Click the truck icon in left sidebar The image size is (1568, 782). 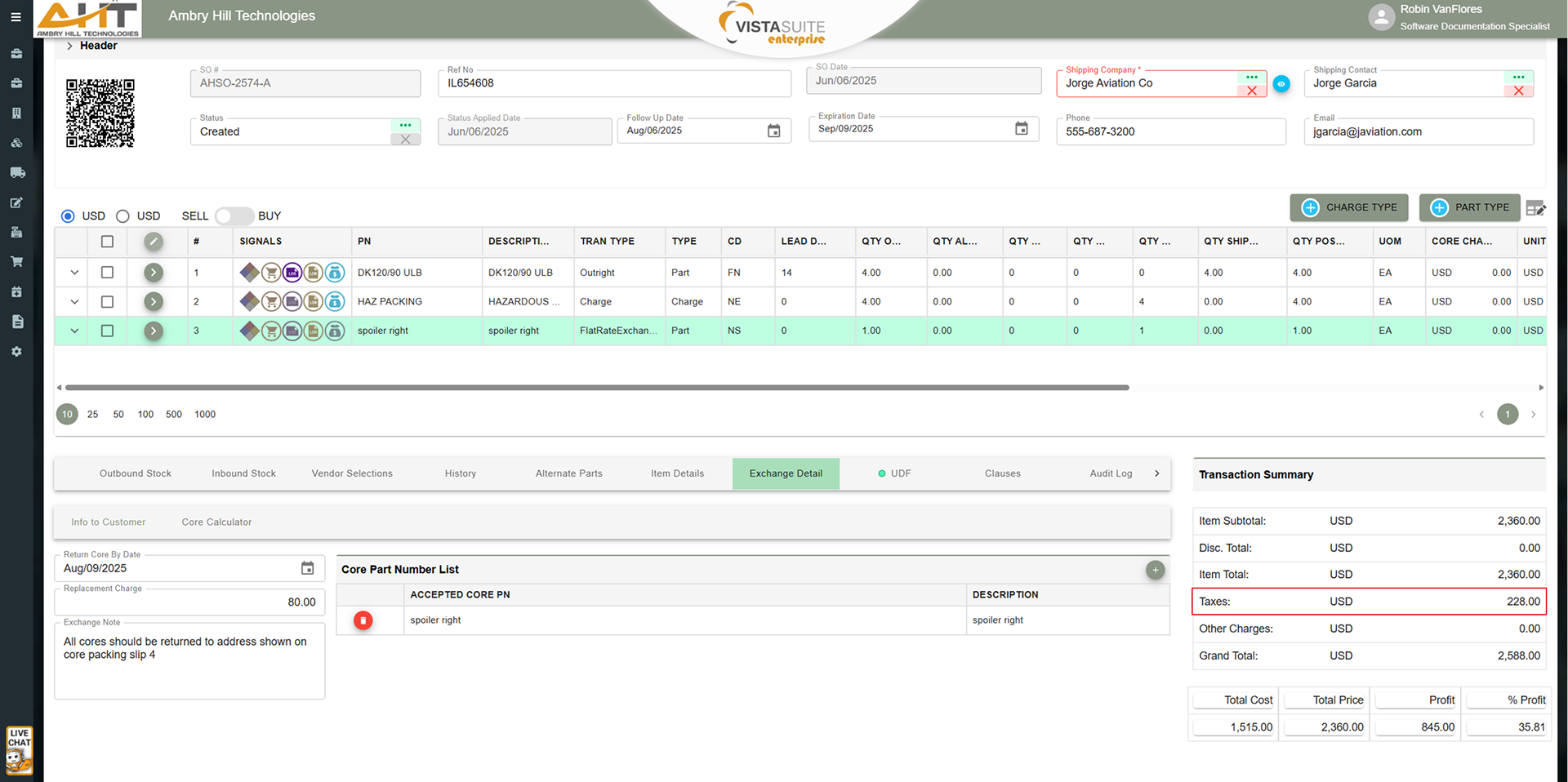(x=16, y=173)
